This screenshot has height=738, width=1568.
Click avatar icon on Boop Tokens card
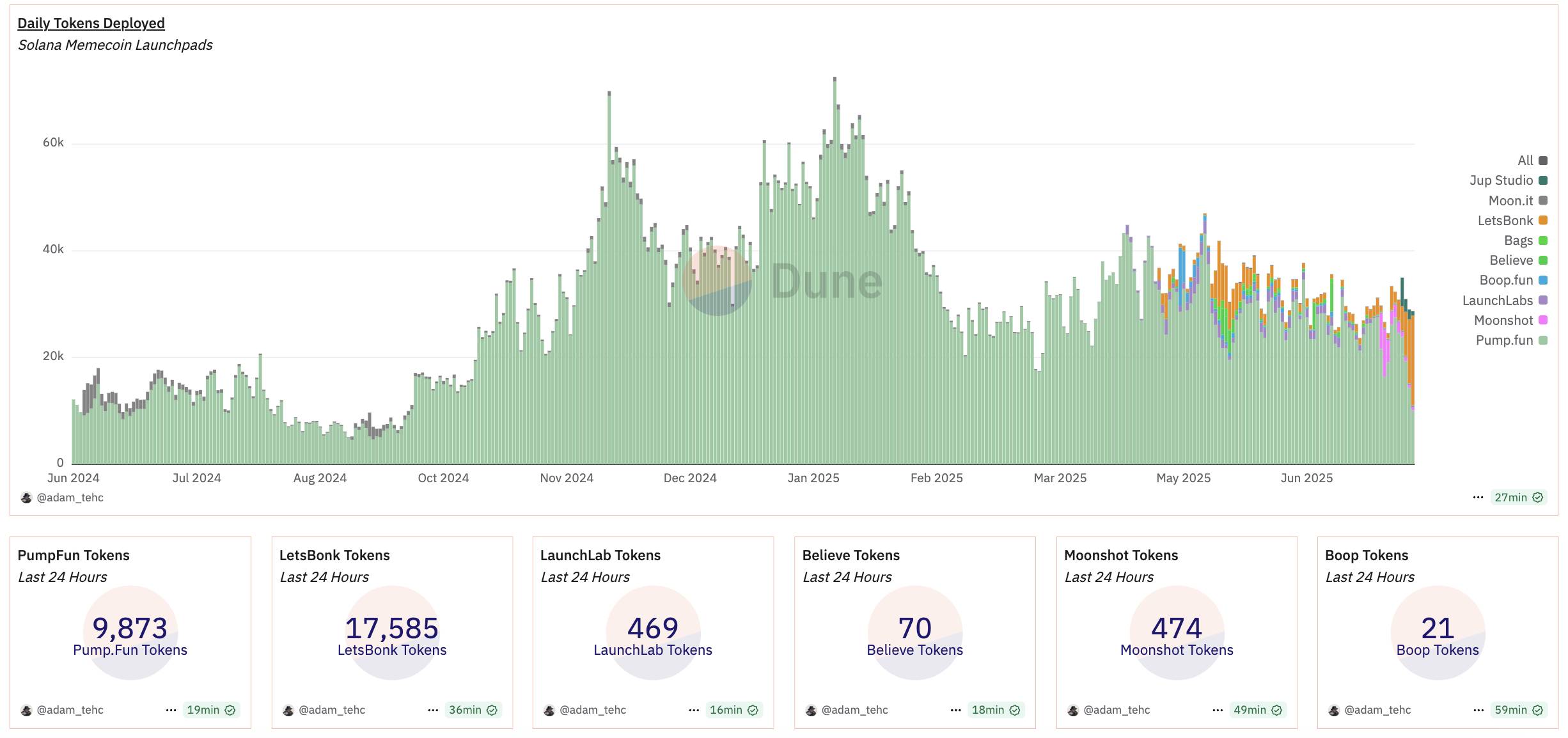pyautogui.click(x=1334, y=710)
